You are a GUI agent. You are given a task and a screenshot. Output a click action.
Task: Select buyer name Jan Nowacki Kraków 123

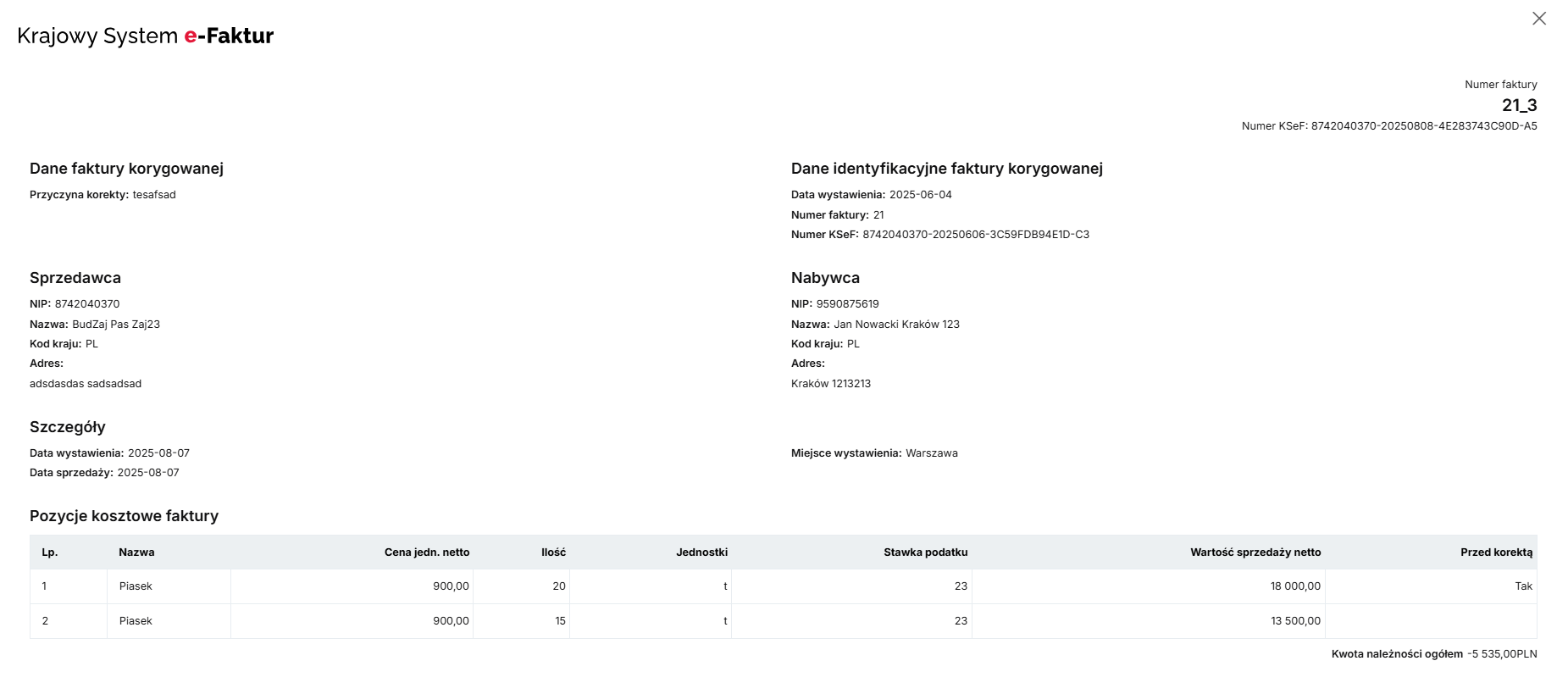(896, 325)
